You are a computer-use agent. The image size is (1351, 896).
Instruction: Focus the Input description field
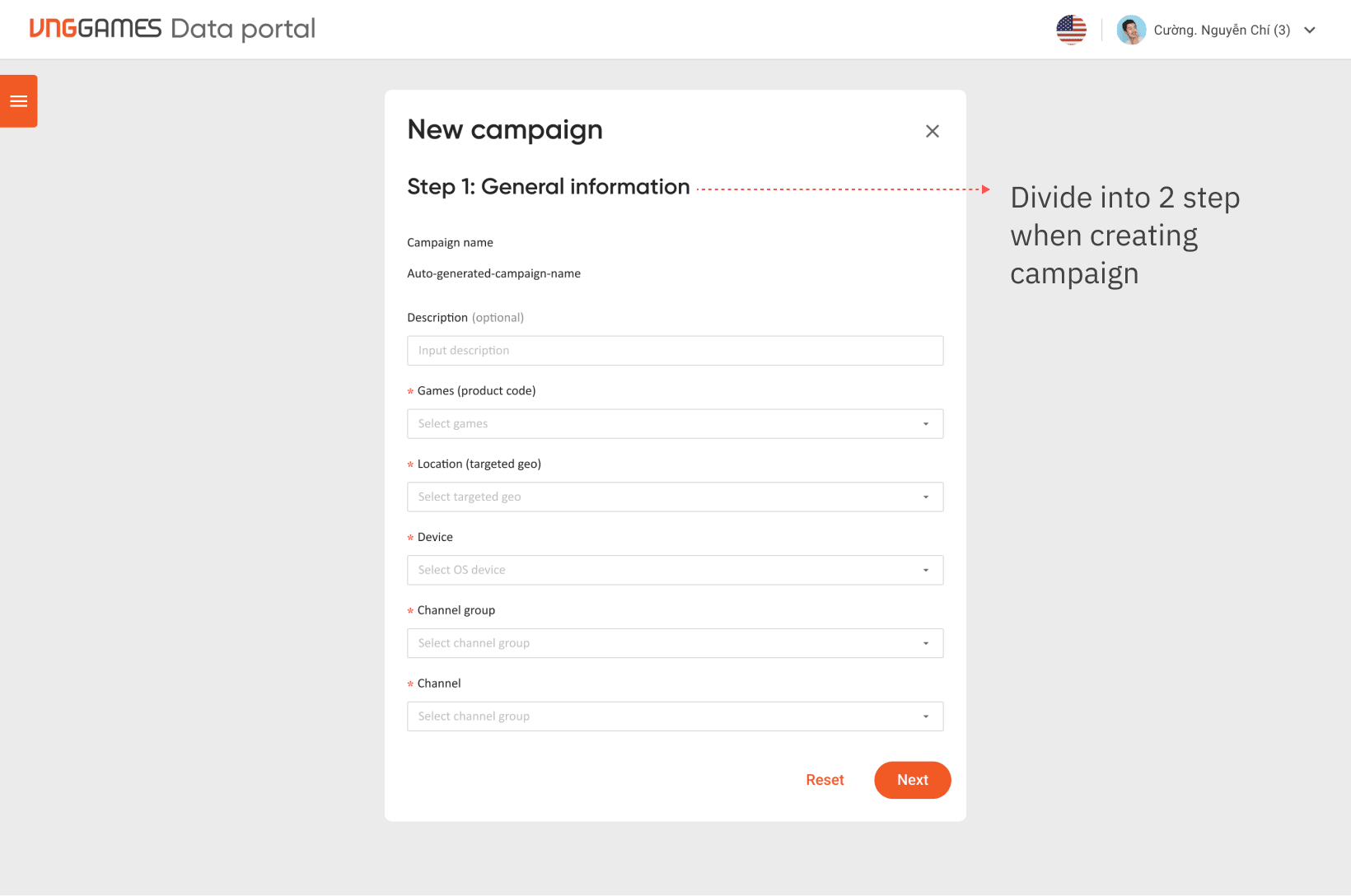675,351
